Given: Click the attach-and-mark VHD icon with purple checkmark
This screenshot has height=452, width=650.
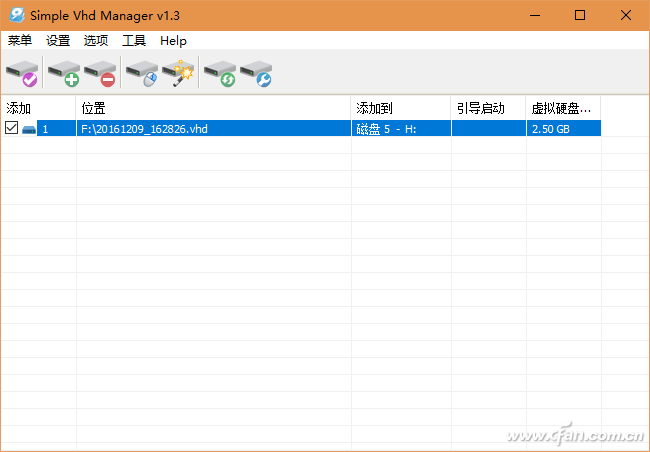Looking at the screenshot, I should point(22,73).
